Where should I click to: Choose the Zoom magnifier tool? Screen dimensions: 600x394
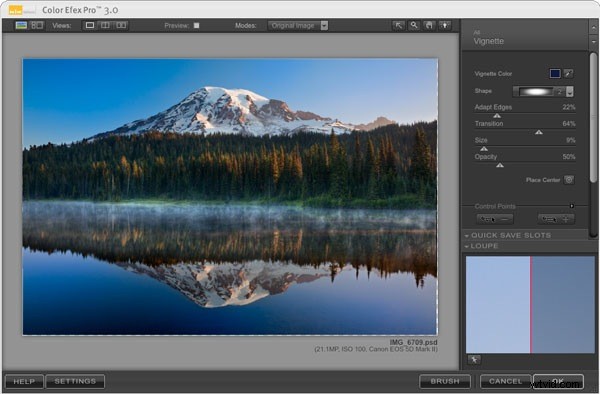414,26
